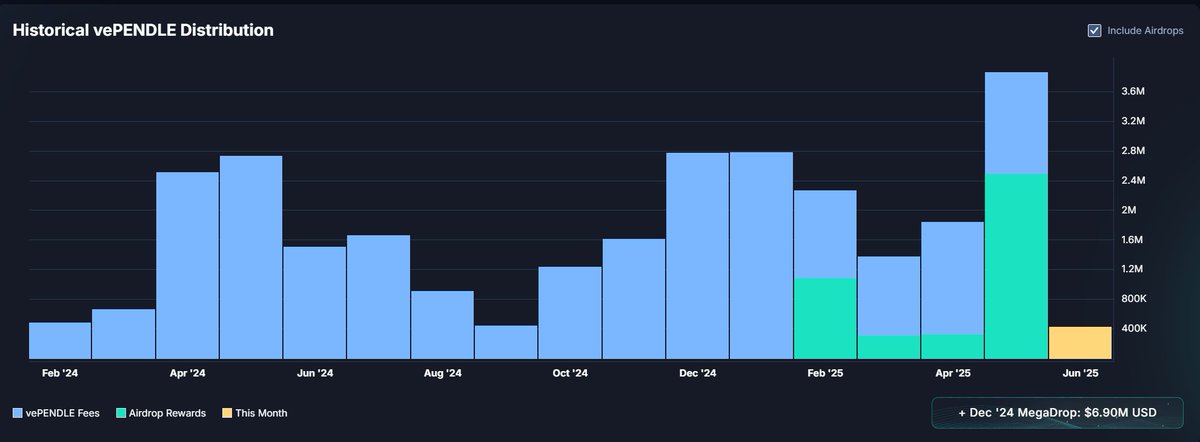Click the blue fees segment of May '25
Viewport: 1200px width, 442px height.
[1016, 123]
